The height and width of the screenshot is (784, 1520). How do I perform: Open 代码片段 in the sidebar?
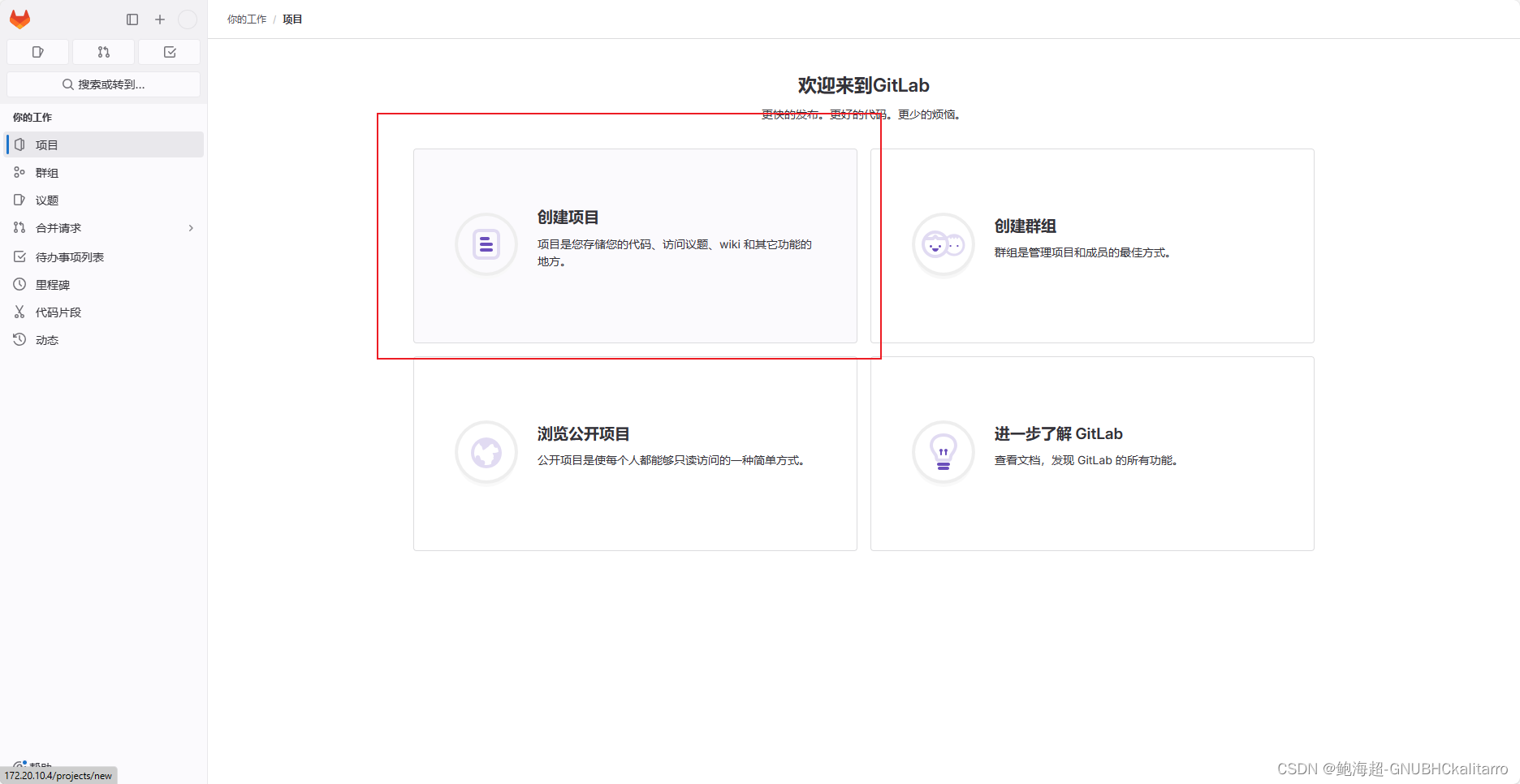click(104, 312)
